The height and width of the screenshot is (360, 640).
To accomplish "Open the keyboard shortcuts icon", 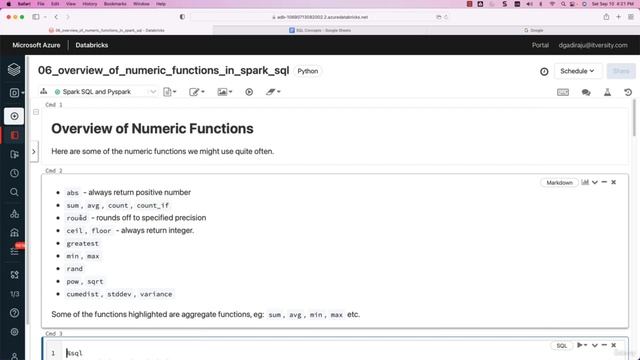I will (563, 92).
